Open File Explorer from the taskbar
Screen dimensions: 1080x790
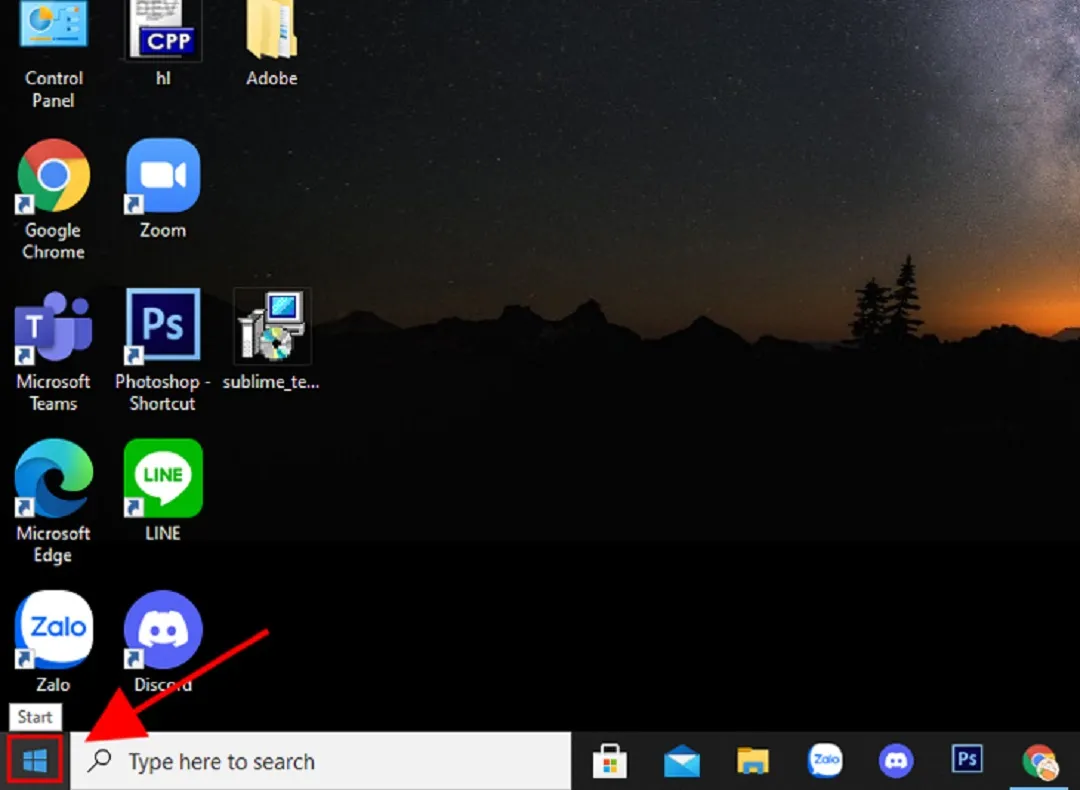(x=753, y=762)
